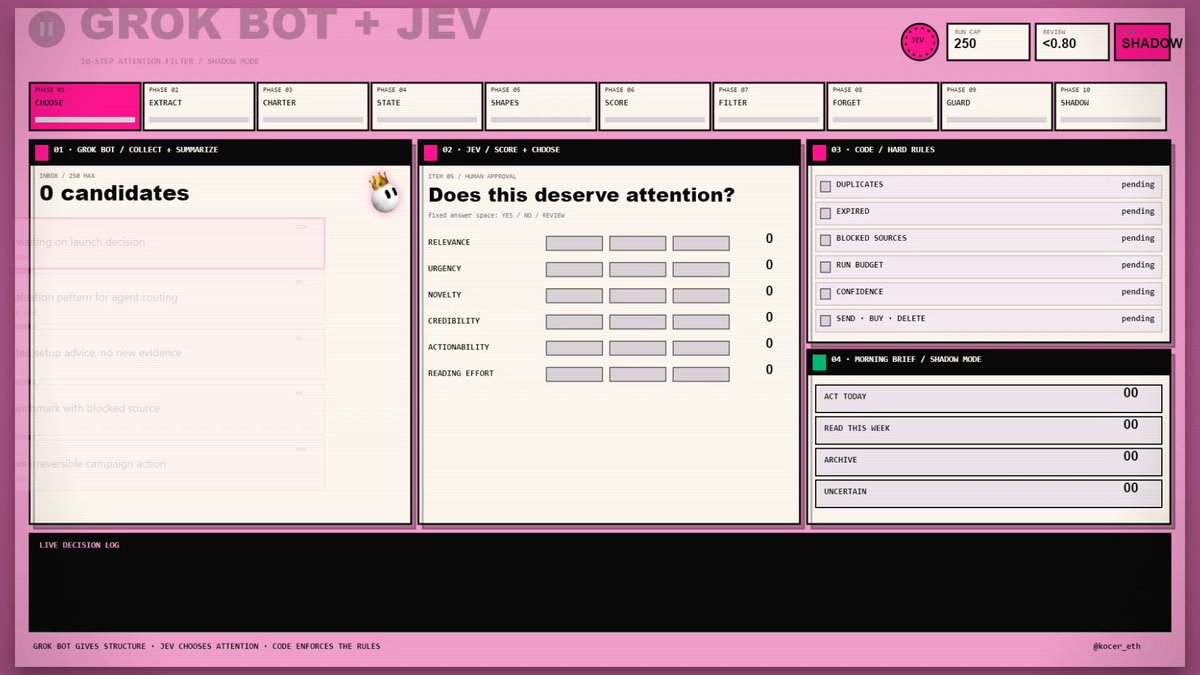
Task: Click the RELEVANCE score value 0
Action: pos(769,239)
